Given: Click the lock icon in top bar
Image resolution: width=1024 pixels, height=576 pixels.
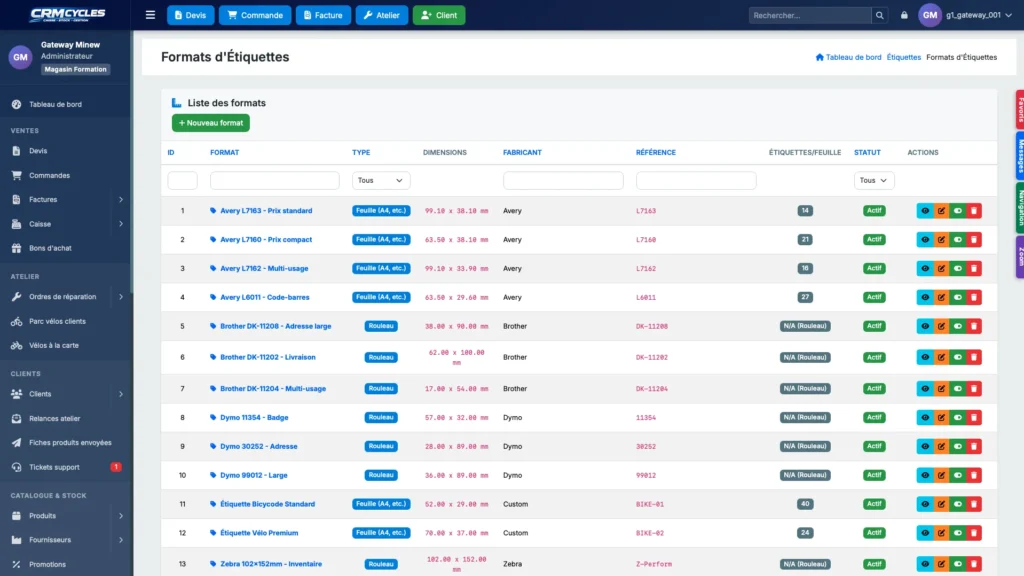Looking at the screenshot, I should tap(904, 15).
